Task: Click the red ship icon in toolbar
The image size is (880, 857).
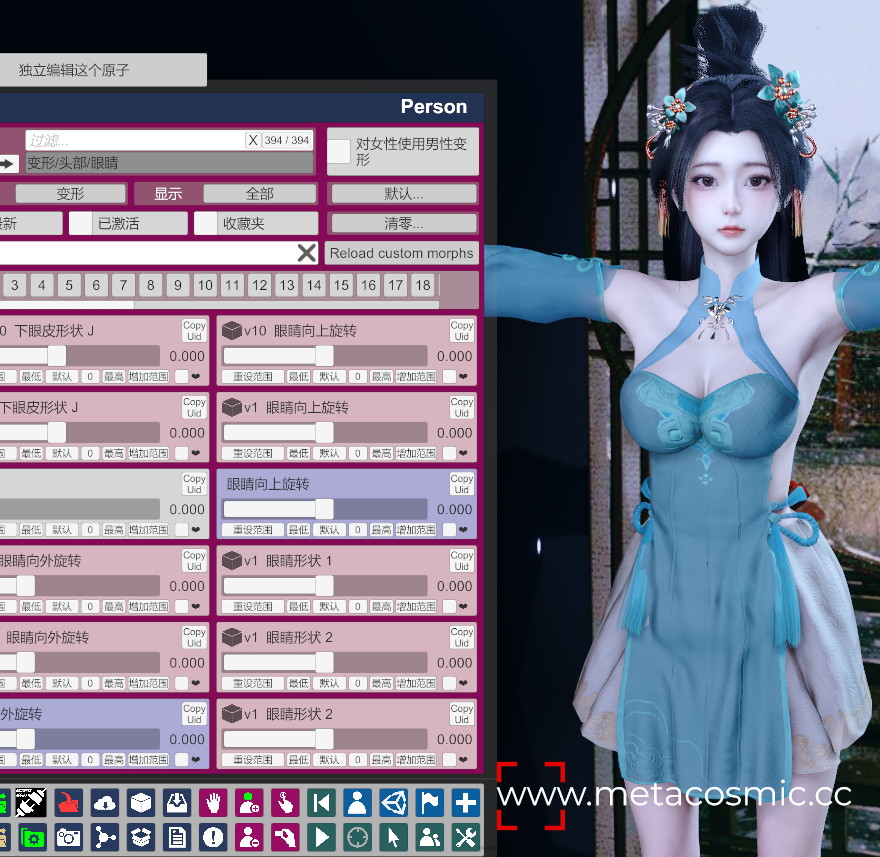Action: click(68, 803)
